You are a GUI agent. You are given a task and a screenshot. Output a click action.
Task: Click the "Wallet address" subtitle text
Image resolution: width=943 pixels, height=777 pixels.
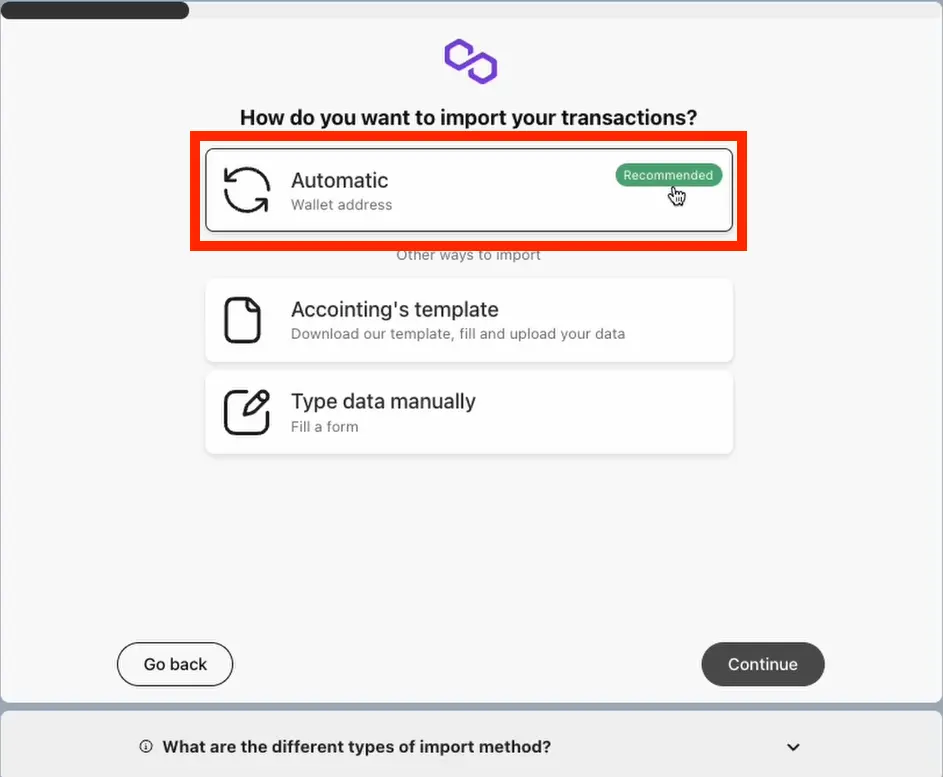341,205
